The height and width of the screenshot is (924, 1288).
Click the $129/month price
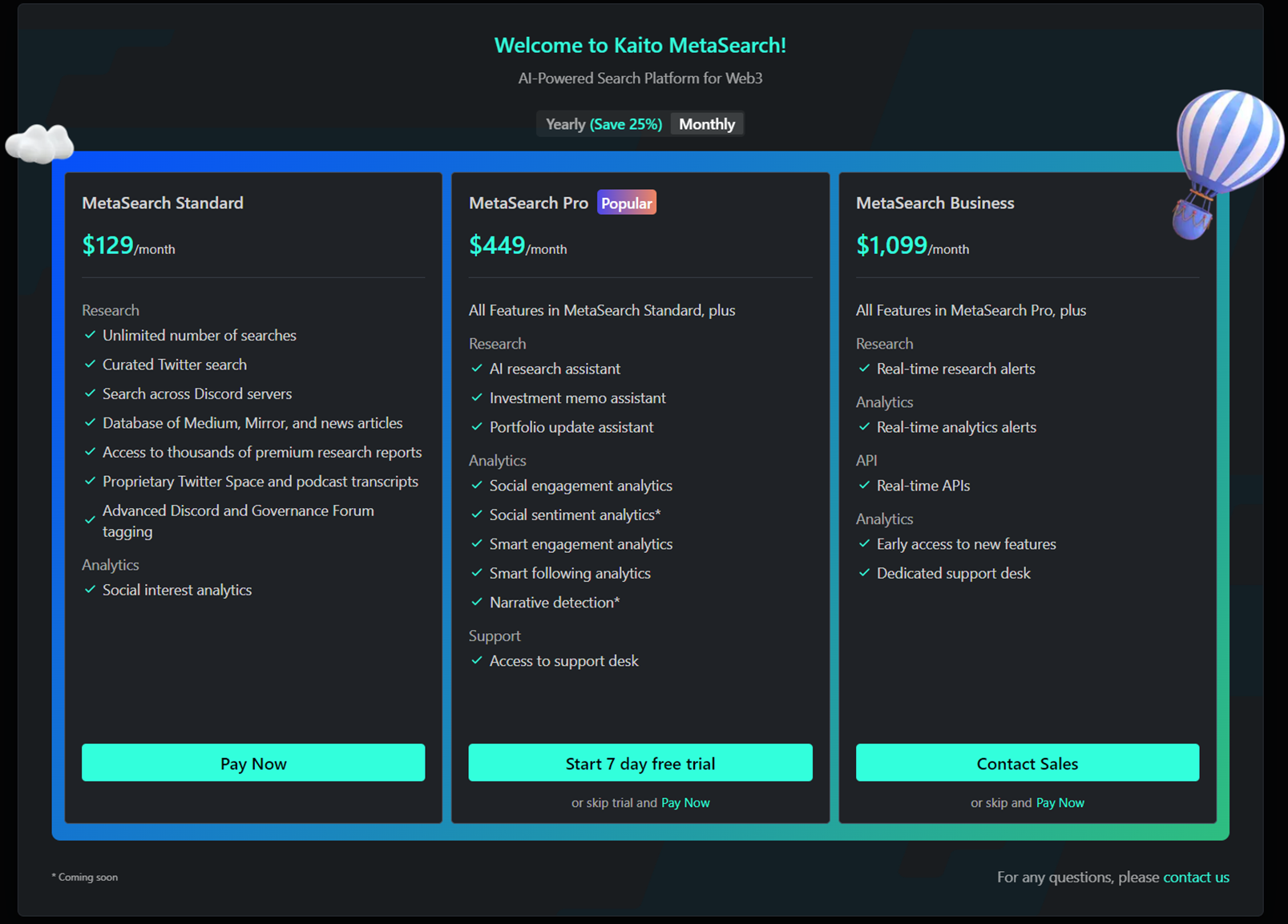(x=128, y=245)
